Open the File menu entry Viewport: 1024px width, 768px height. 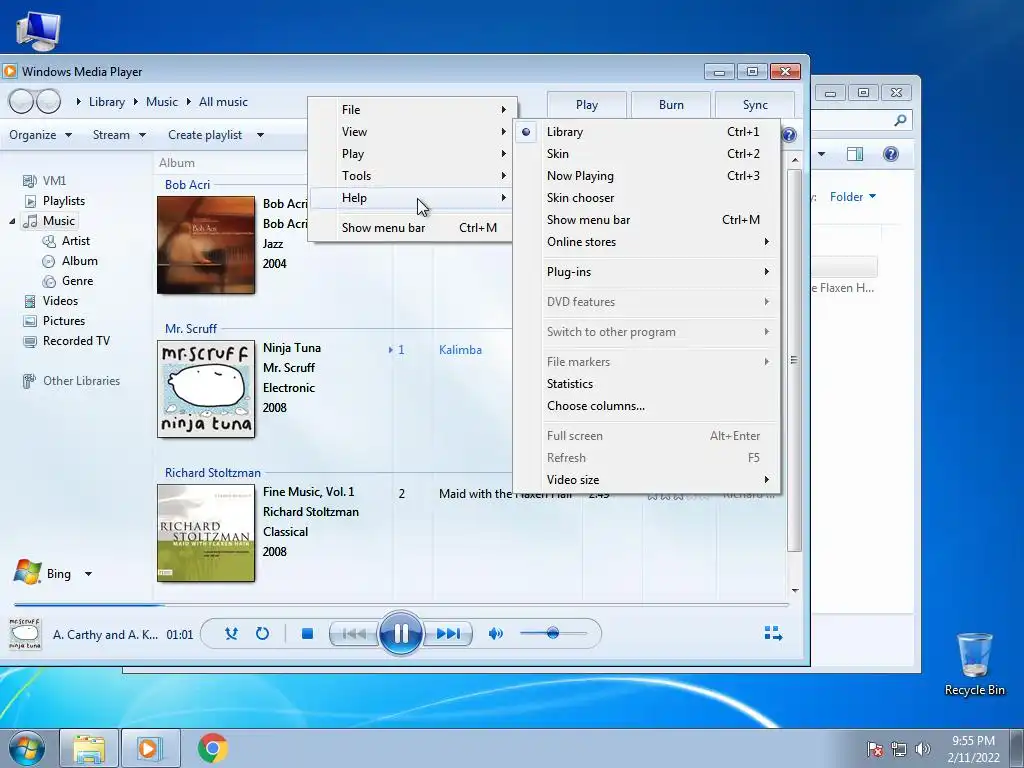412,110
